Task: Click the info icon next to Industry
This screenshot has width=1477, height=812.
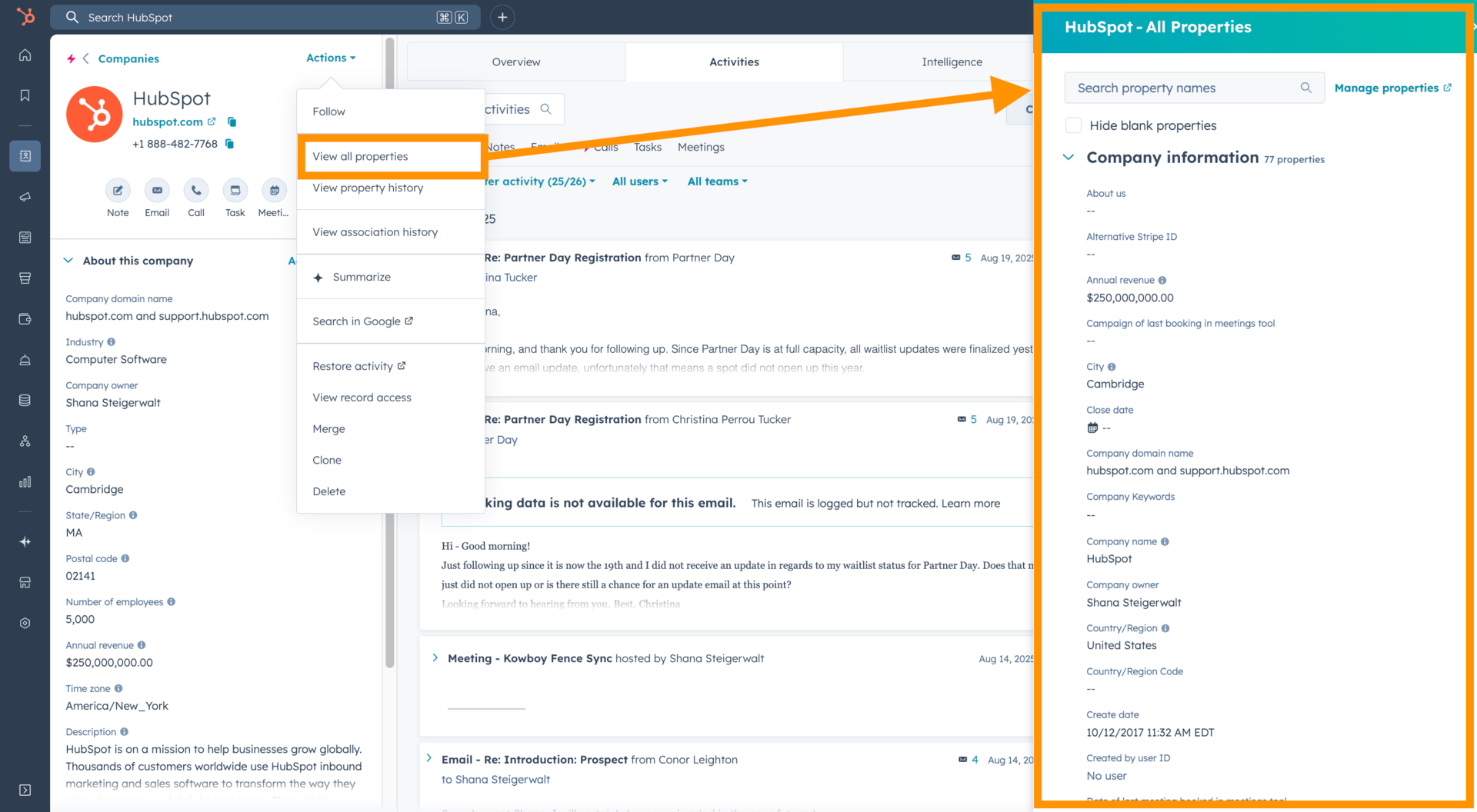Action: tap(112, 341)
